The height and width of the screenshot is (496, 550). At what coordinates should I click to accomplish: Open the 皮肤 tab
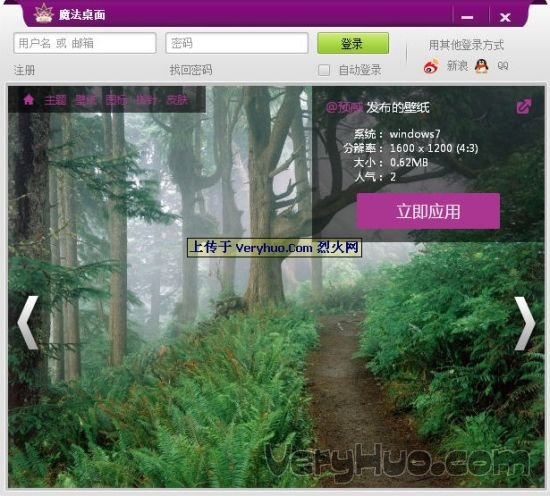[x=177, y=100]
